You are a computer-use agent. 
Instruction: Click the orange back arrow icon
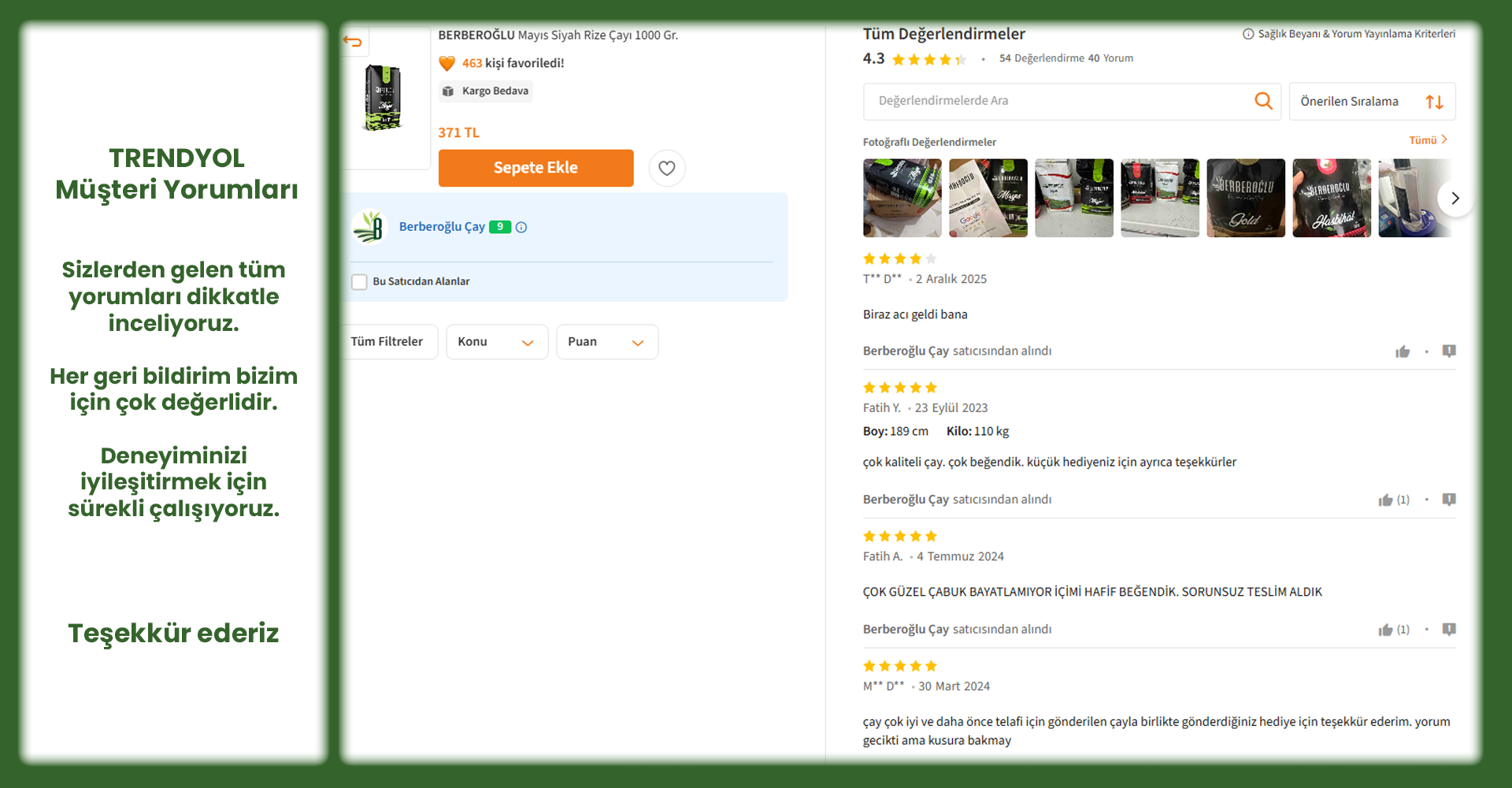click(353, 42)
